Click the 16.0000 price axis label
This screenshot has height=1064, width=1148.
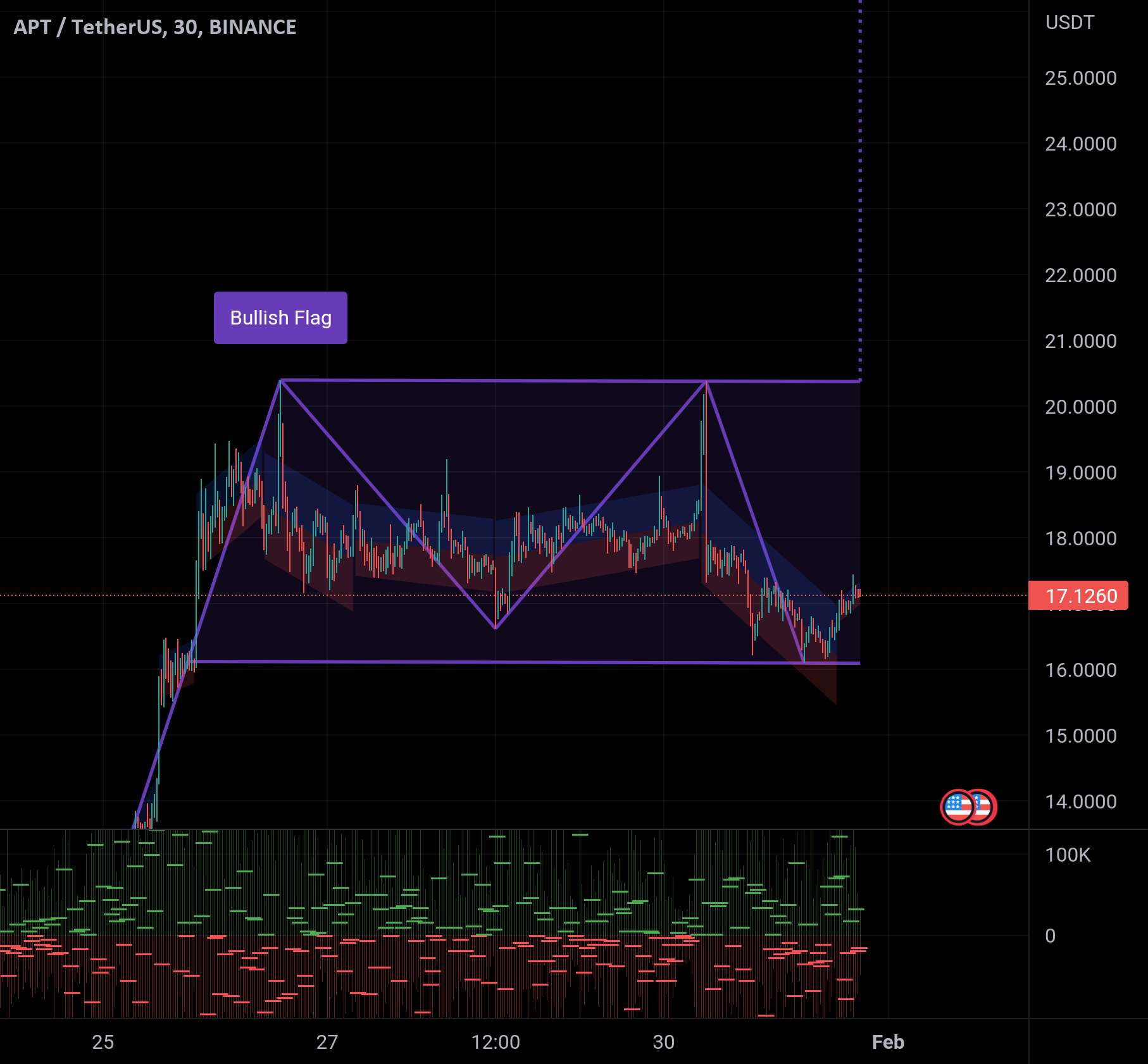point(1080,670)
